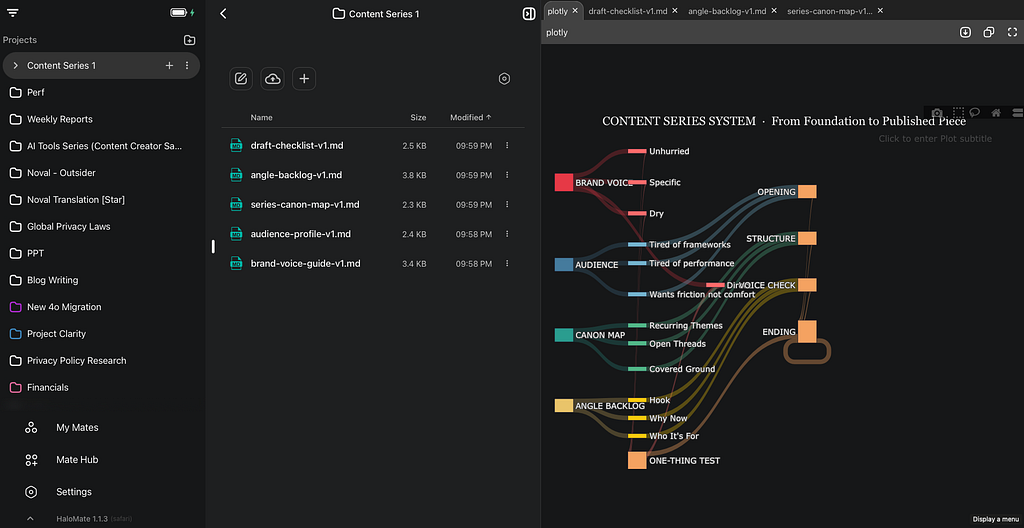Expand the HaloMate version caret at bottom
Viewport: 1024px width, 528px height.
tap(30, 519)
